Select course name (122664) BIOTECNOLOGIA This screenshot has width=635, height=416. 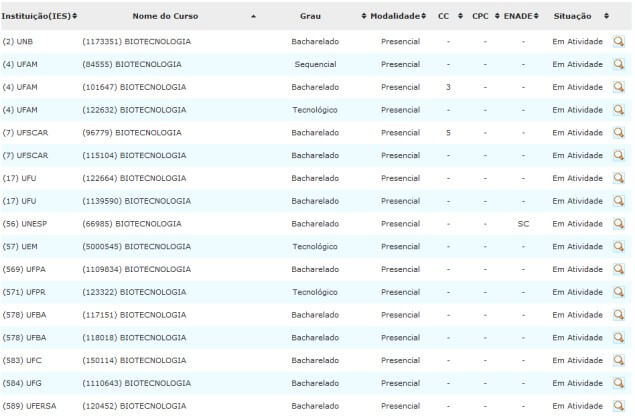(134, 178)
